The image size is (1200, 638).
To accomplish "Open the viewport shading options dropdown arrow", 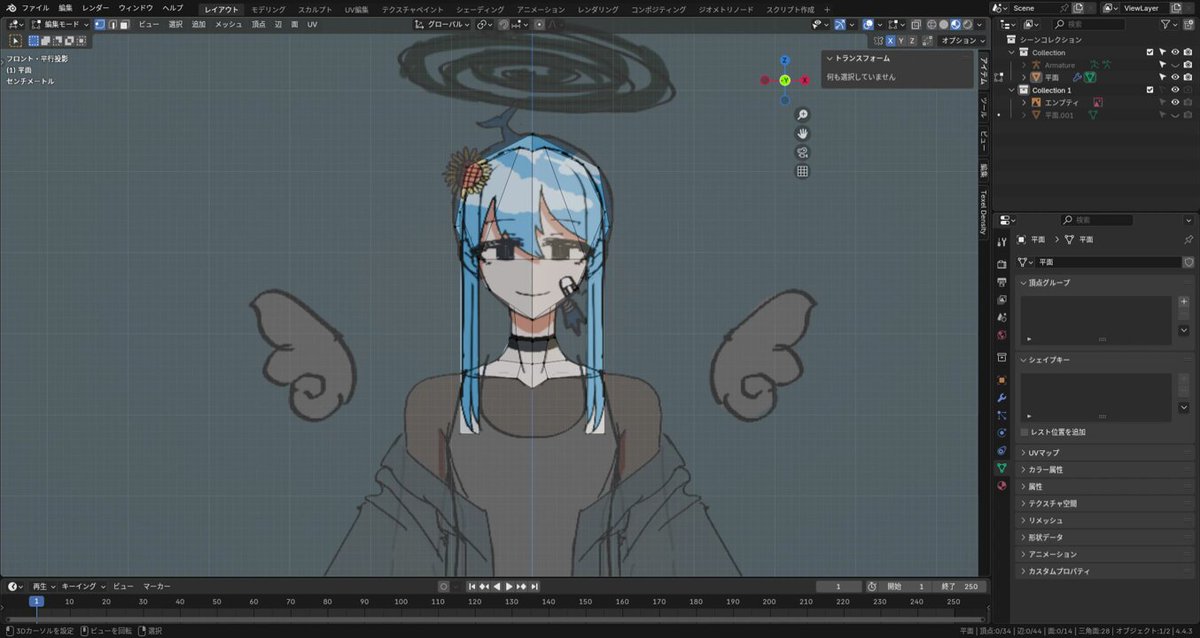I will pos(979,24).
